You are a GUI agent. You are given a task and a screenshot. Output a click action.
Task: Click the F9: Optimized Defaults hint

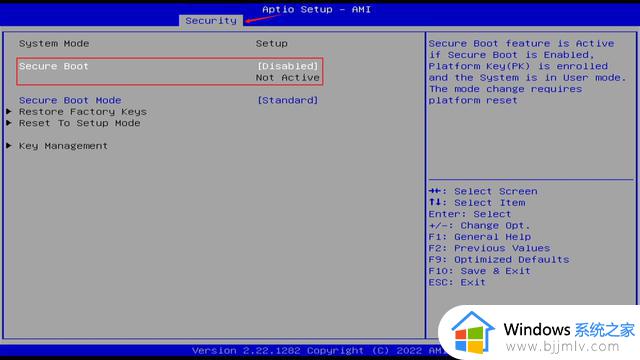click(x=499, y=260)
